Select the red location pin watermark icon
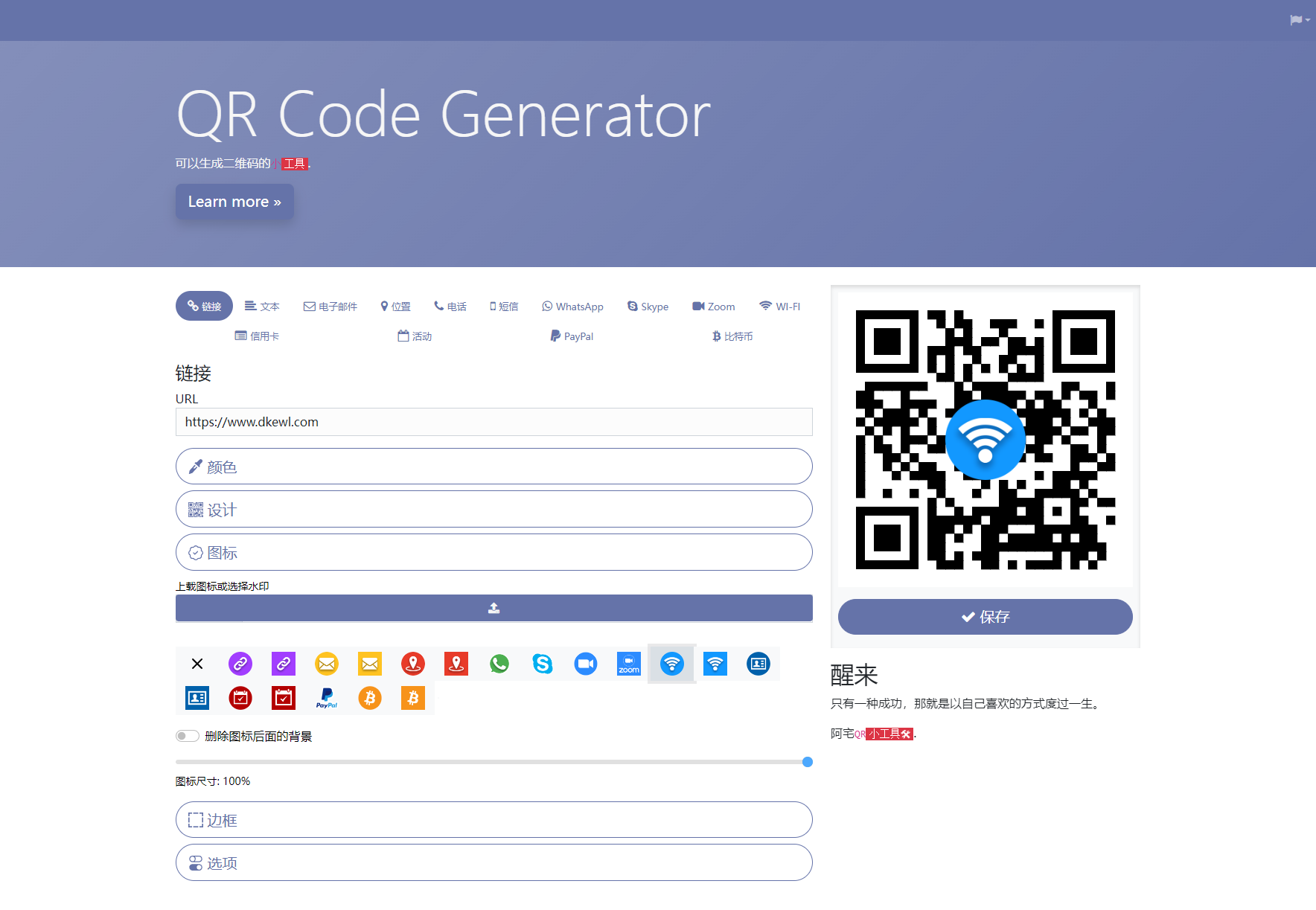The width and height of the screenshot is (1316, 910). 413,664
